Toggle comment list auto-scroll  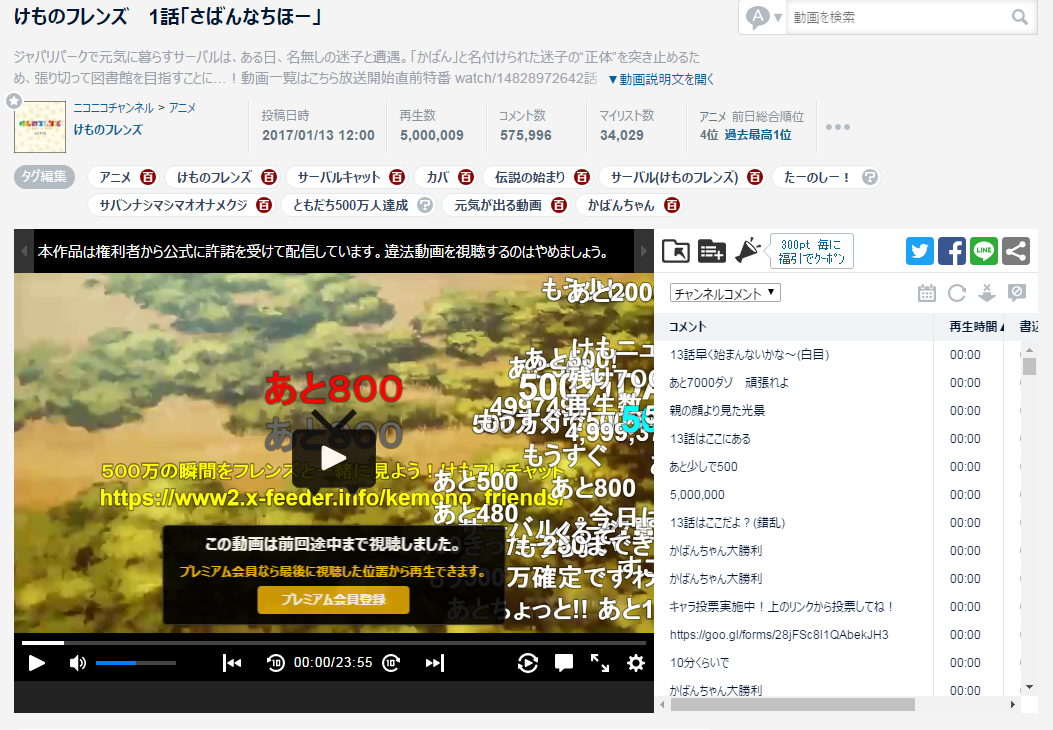[987, 293]
